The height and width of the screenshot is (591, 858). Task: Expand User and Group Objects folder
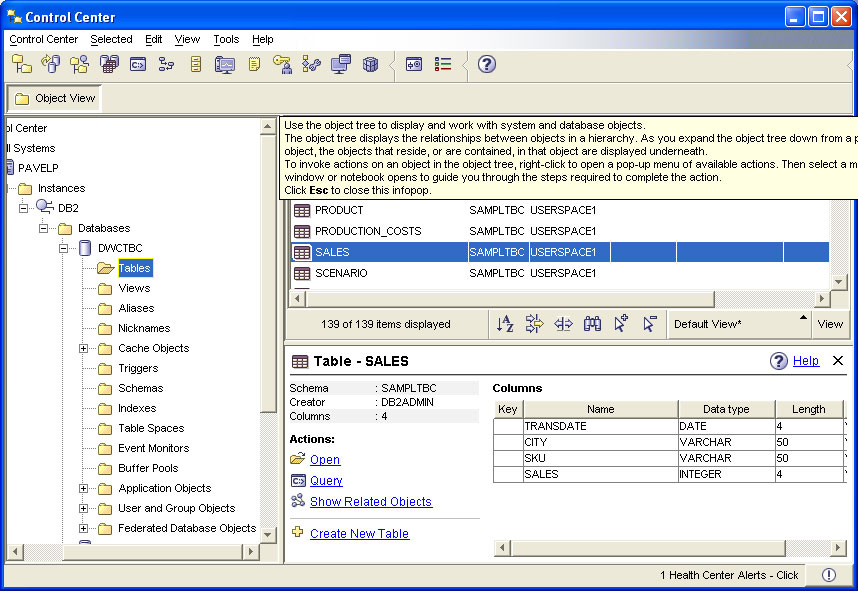pyautogui.click(x=83, y=508)
